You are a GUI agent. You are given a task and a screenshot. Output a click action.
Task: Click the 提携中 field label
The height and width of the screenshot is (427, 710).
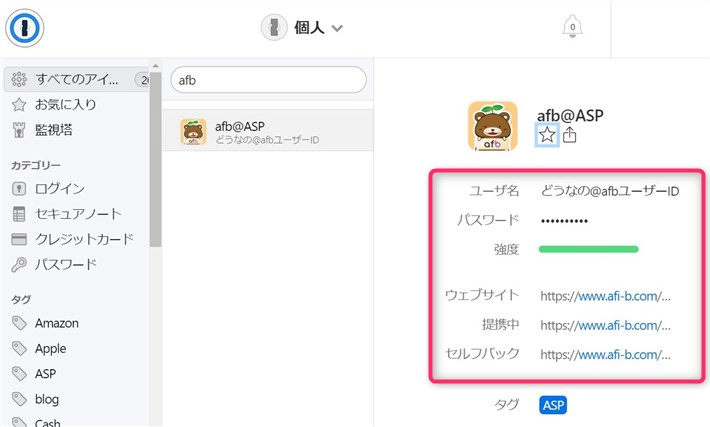coord(500,324)
